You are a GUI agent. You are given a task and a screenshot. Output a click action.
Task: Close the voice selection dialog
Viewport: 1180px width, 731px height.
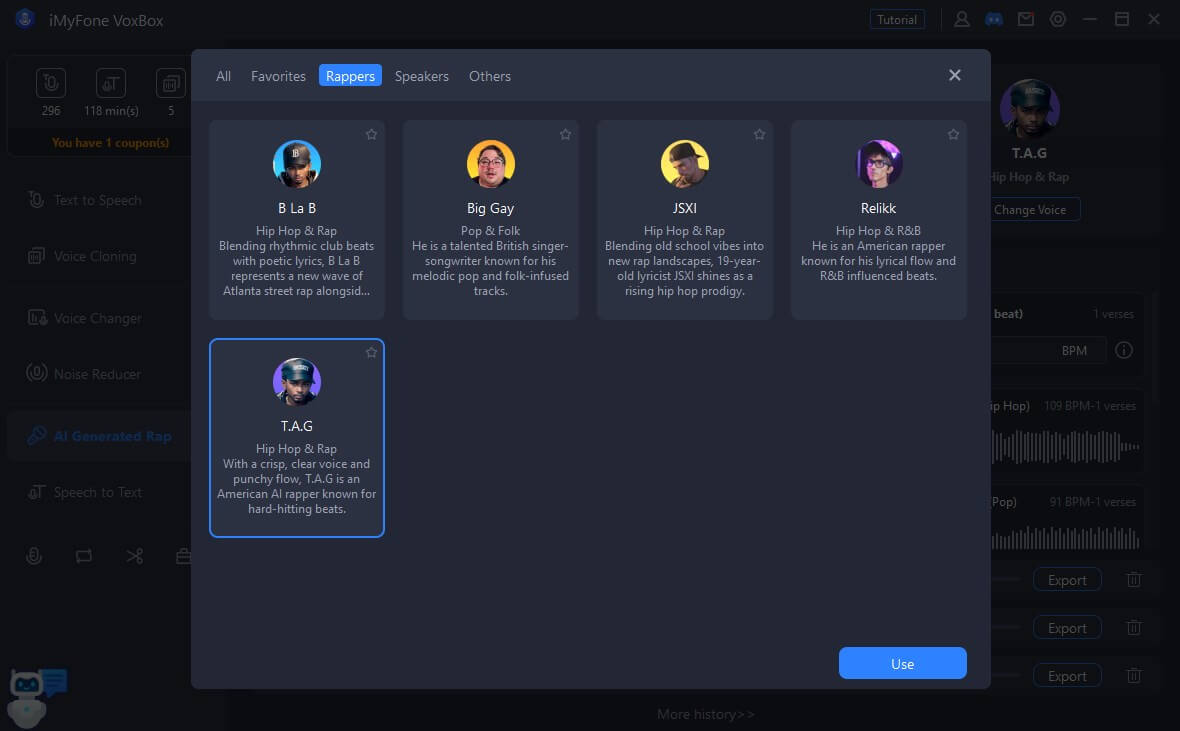pos(954,75)
